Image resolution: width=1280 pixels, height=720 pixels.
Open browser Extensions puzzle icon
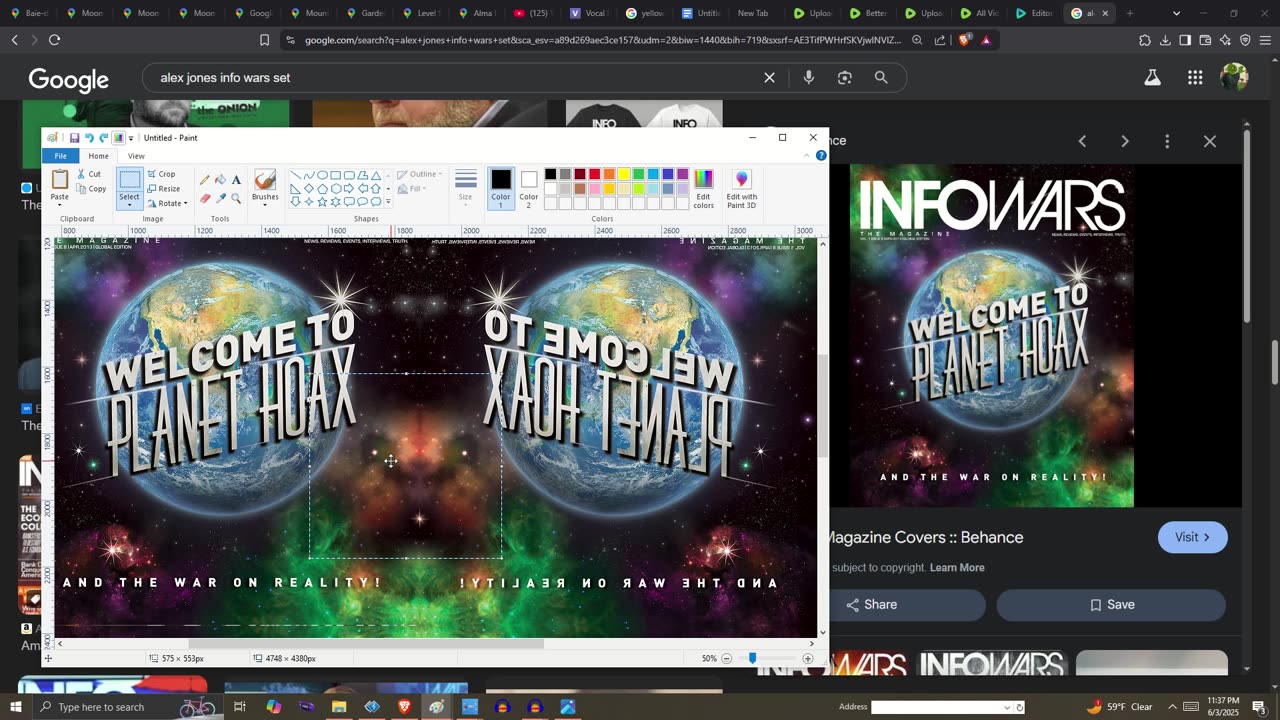(x=1145, y=40)
